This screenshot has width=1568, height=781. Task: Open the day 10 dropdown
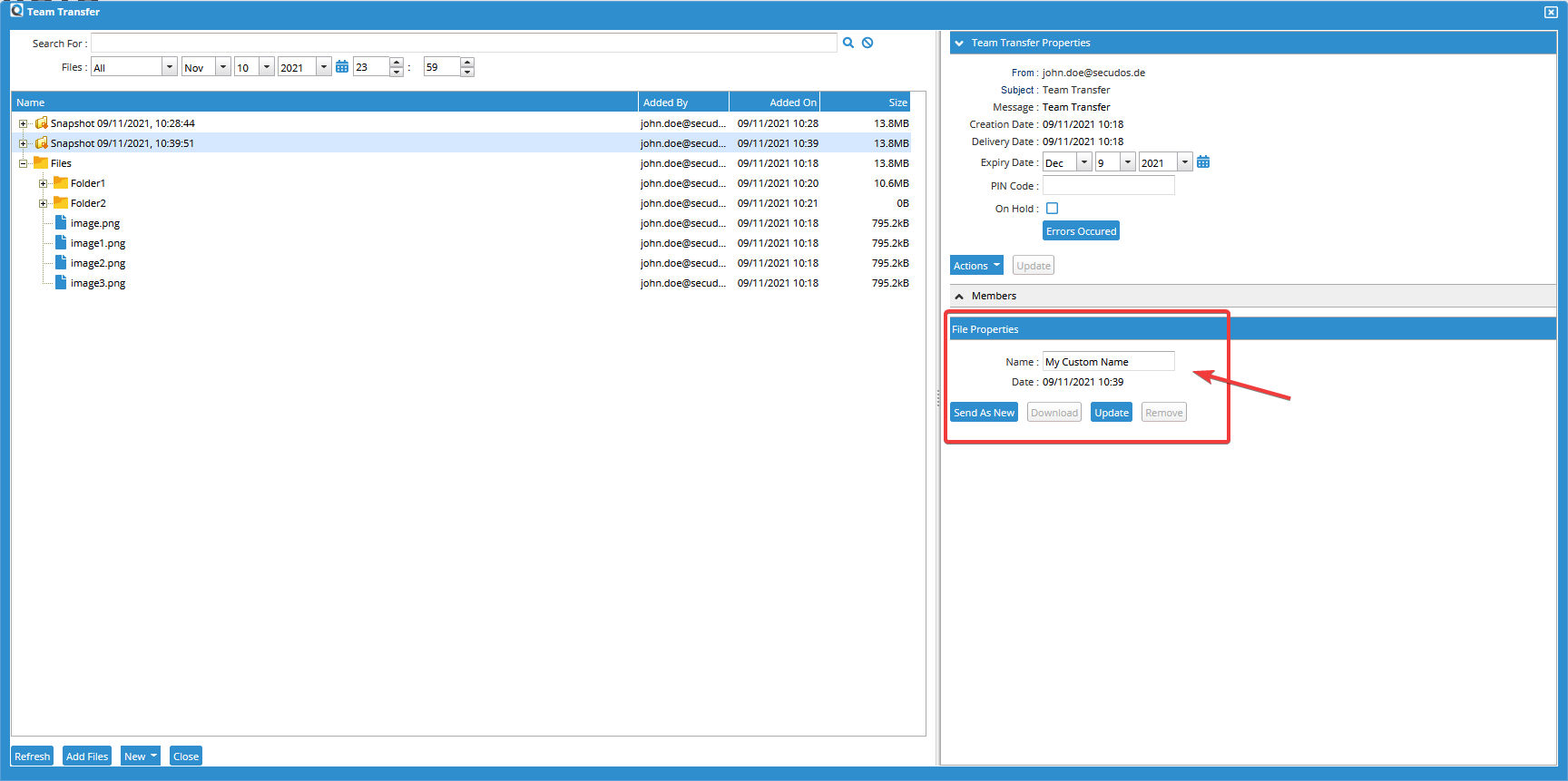click(x=267, y=67)
